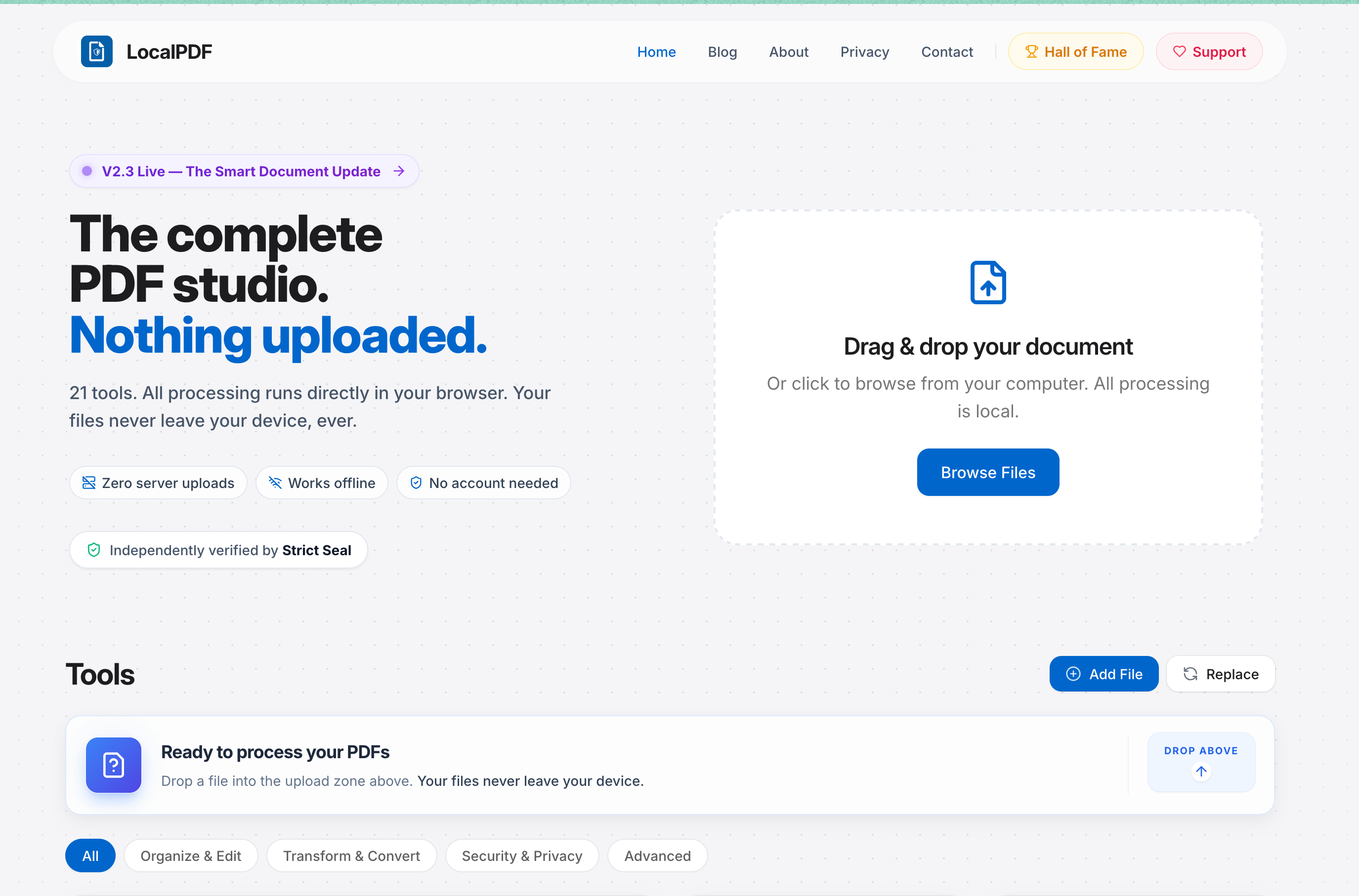
Task: Go to the About page
Action: click(x=788, y=52)
